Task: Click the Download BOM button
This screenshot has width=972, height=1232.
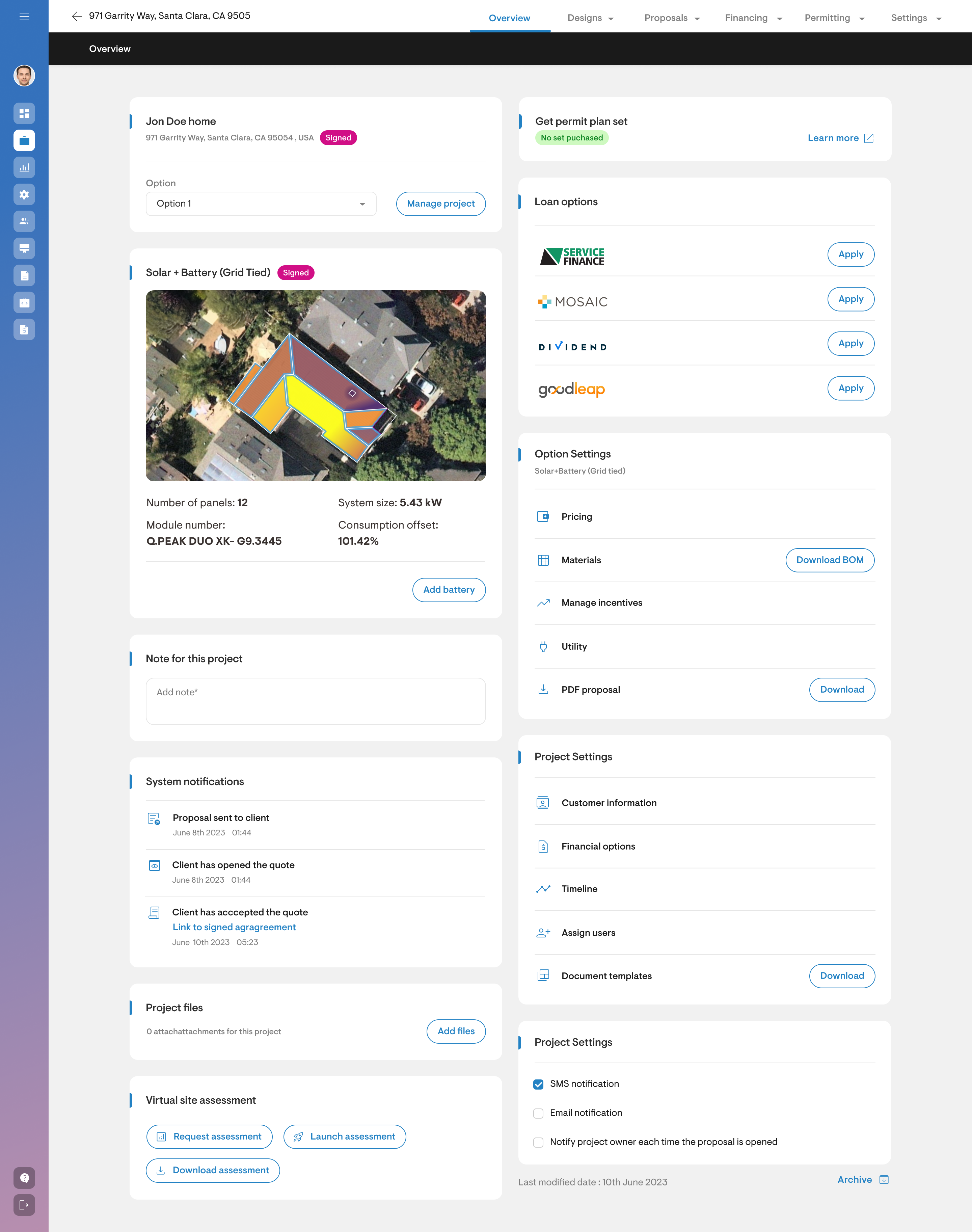Action: 830,560
